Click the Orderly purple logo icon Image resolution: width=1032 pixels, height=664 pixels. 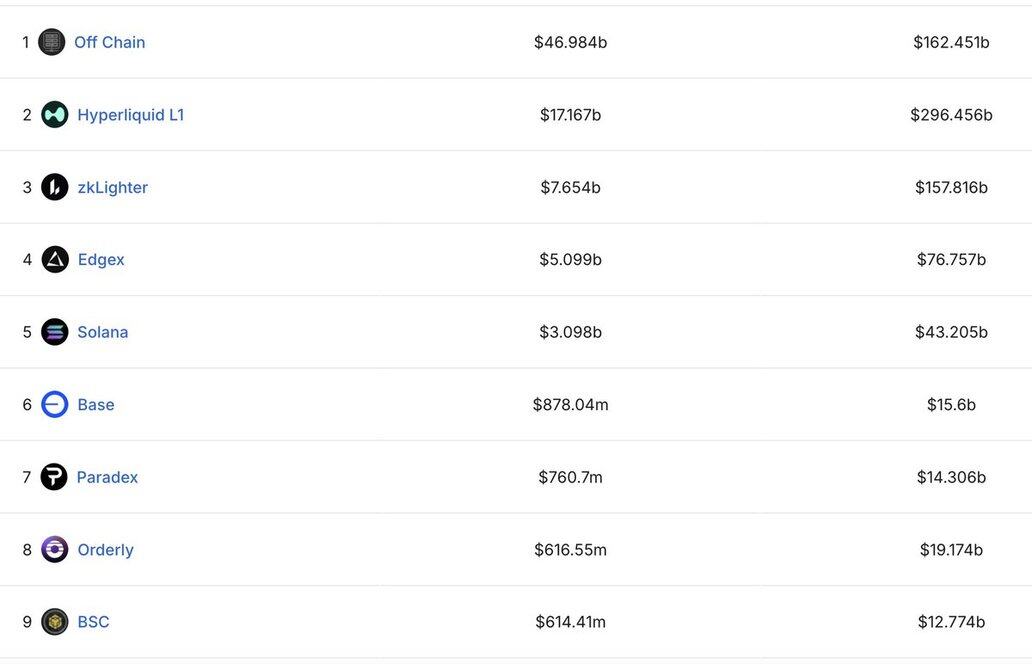tap(55, 549)
